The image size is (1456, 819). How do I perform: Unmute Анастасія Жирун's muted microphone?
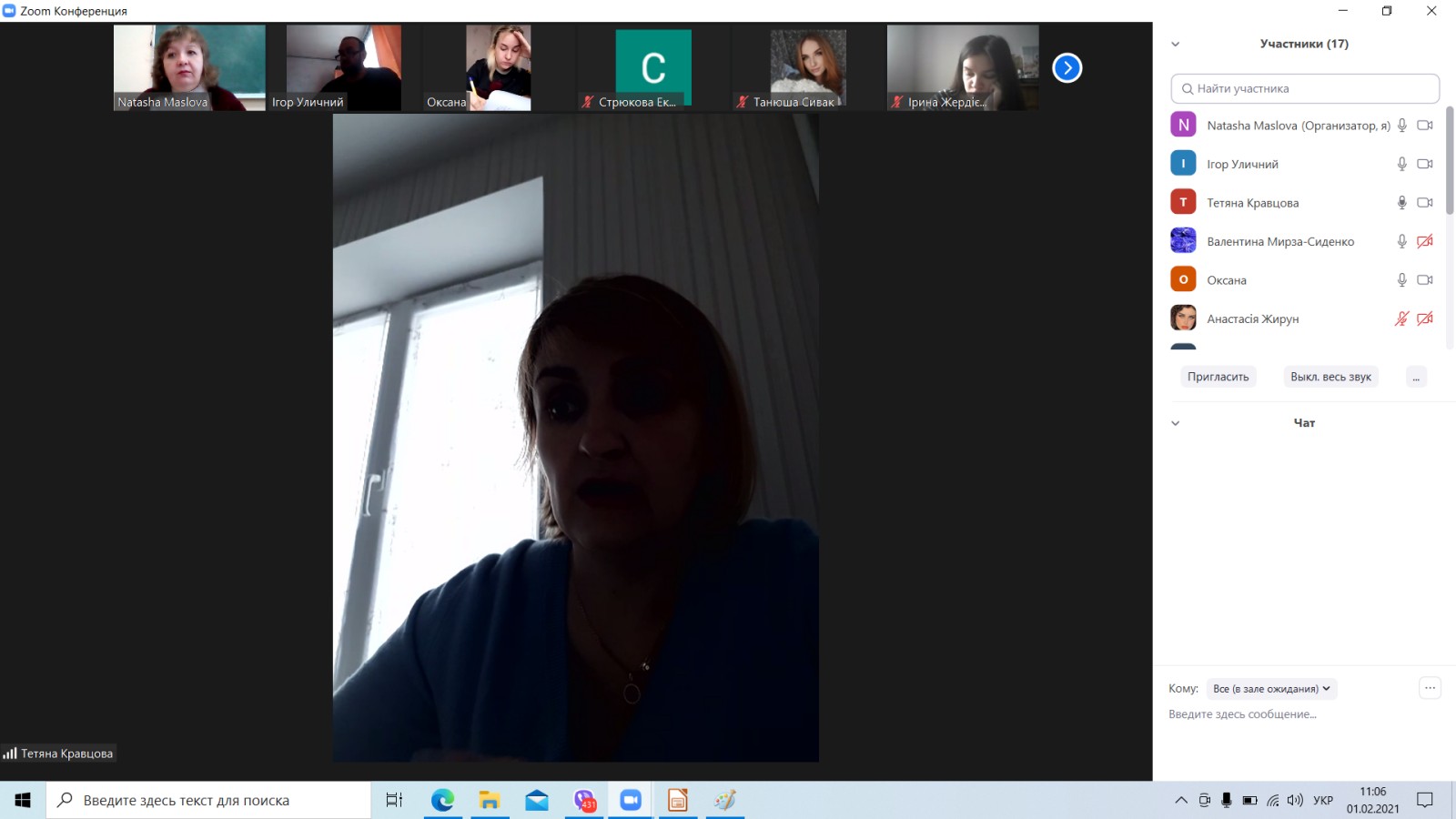pos(1401,318)
